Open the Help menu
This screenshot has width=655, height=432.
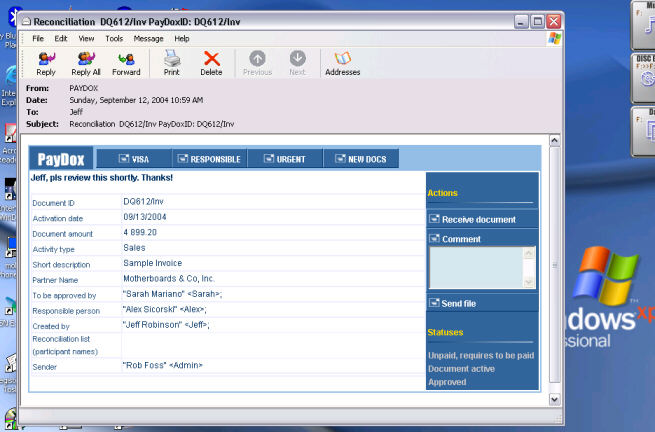[182, 38]
